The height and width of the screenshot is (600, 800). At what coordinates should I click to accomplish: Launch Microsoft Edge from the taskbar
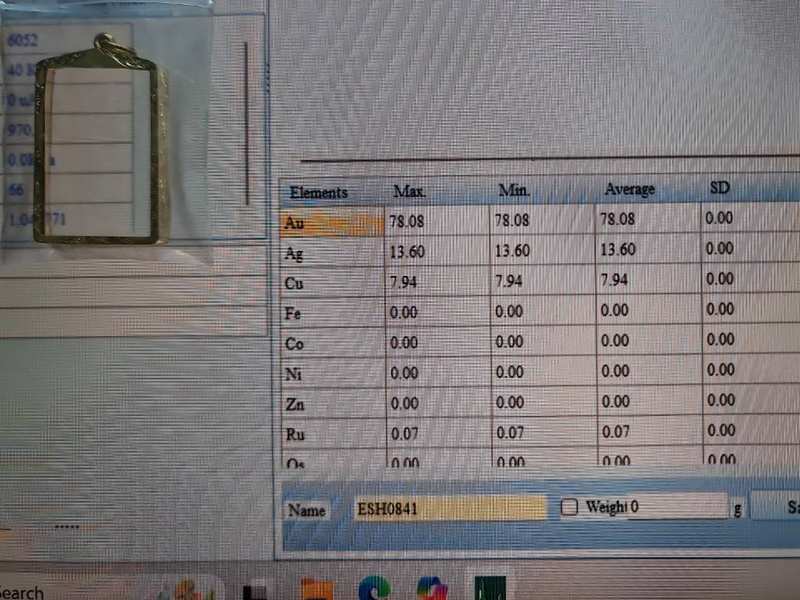tap(374, 589)
